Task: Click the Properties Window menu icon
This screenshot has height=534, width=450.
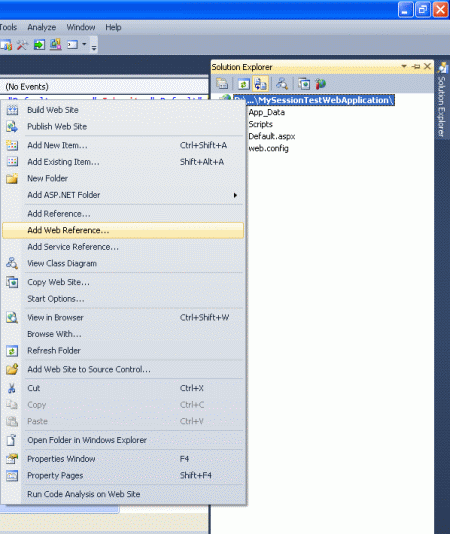Action: pyautogui.click(x=12, y=459)
